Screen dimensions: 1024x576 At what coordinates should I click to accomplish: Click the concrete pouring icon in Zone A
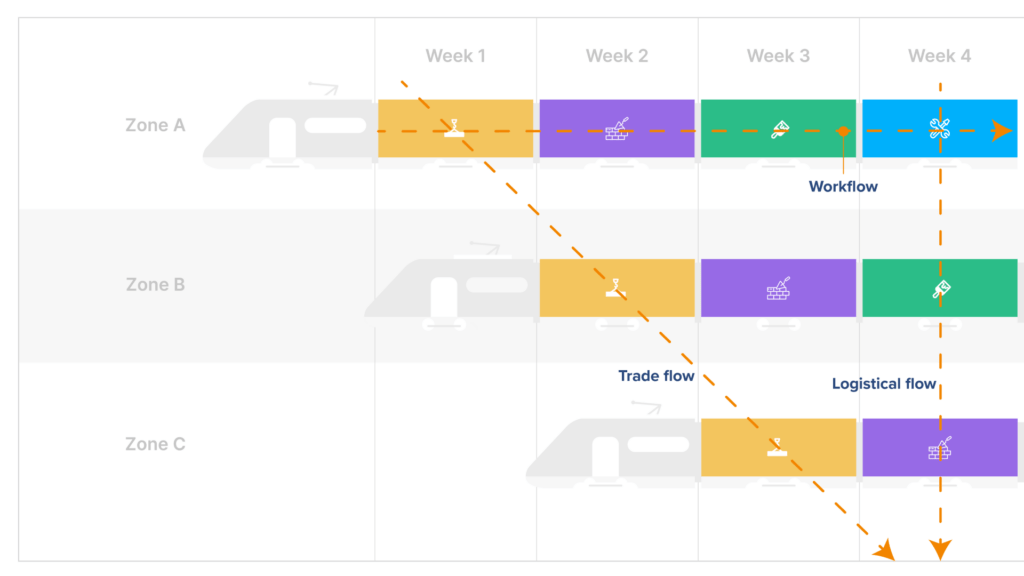point(455,128)
